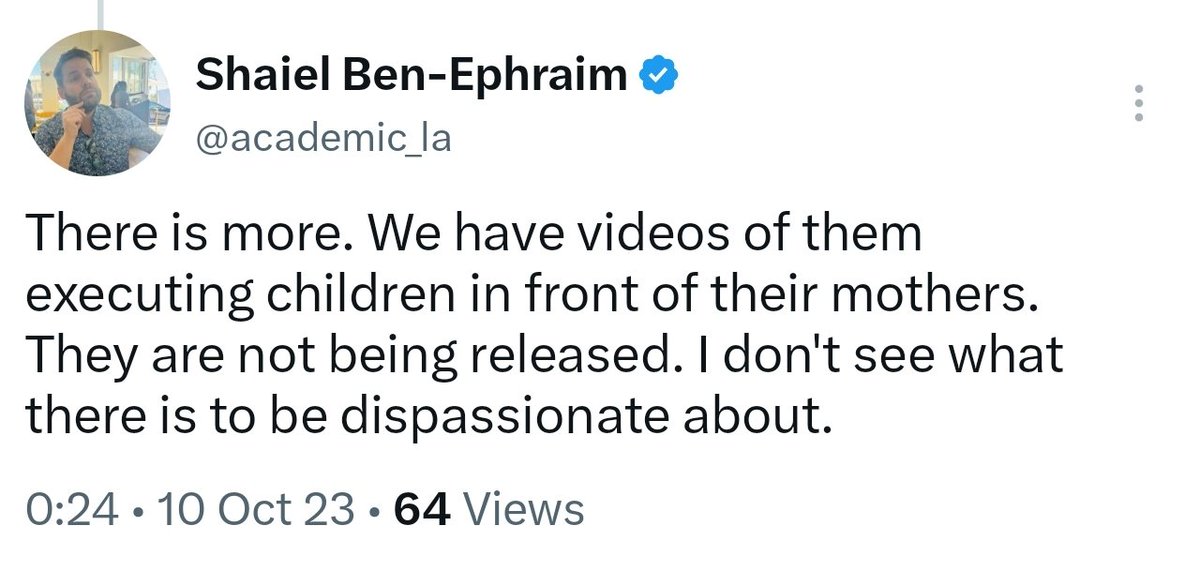Click the blue verified checkmark badge
This screenshot has height=571, width=1200.
660,76
